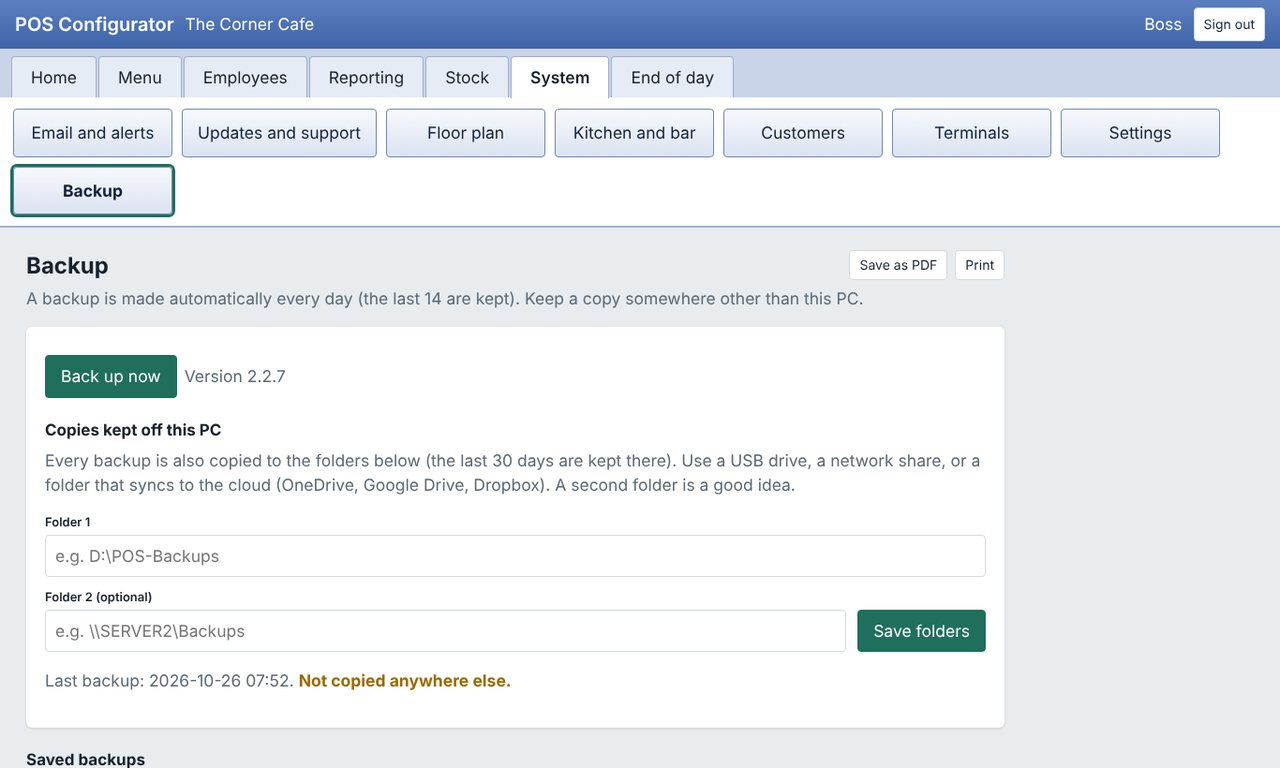Click the Version 2.2.7 text
Viewport: 1280px width, 768px height.
point(235,376)
